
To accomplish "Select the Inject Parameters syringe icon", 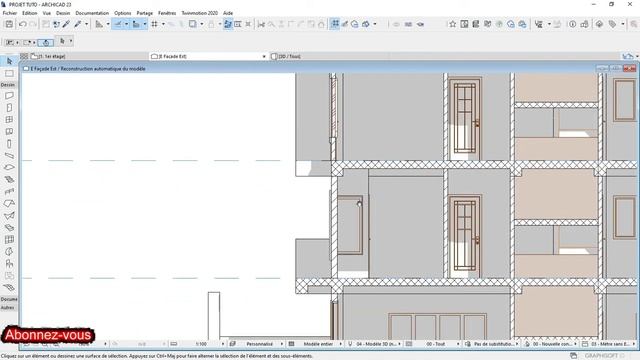I will [x=78, y=24].
